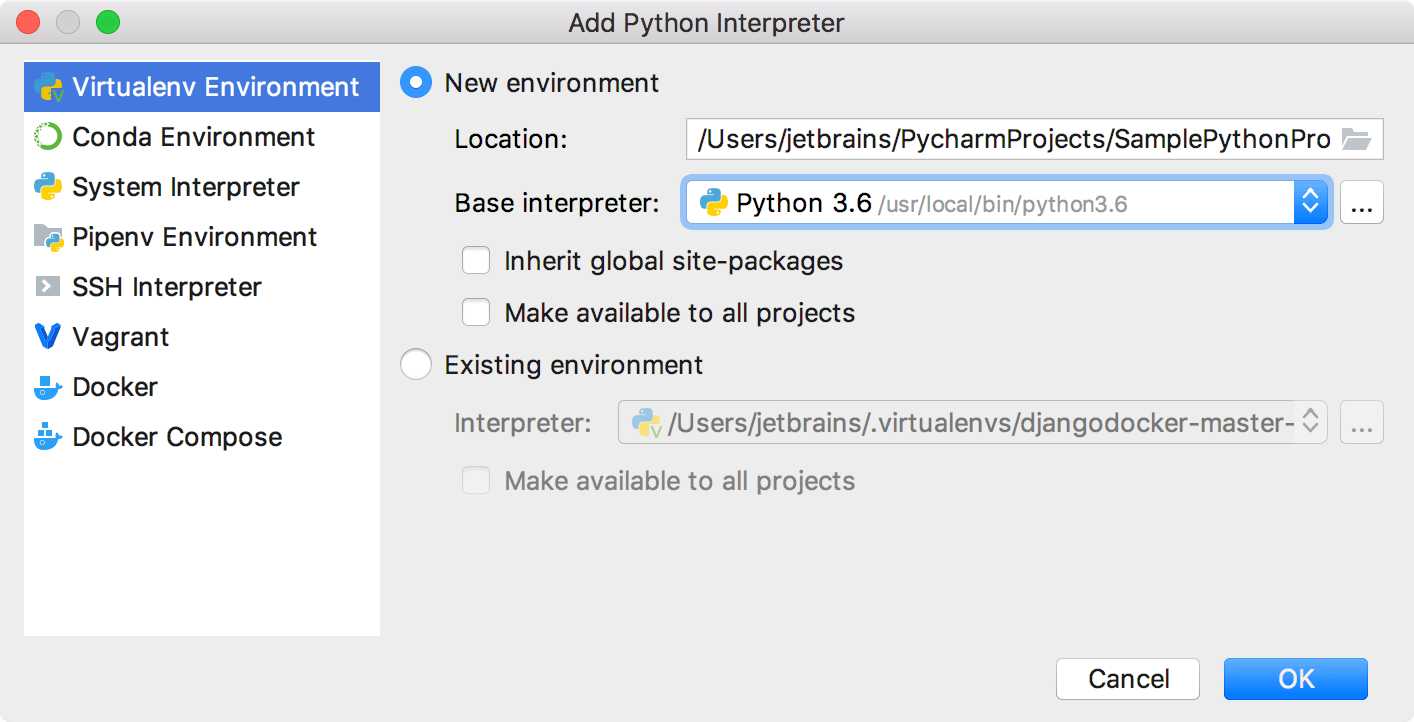Click the Docker Compose whale icon
This screenshot has height=722, width=1414.
pos(48,437)
